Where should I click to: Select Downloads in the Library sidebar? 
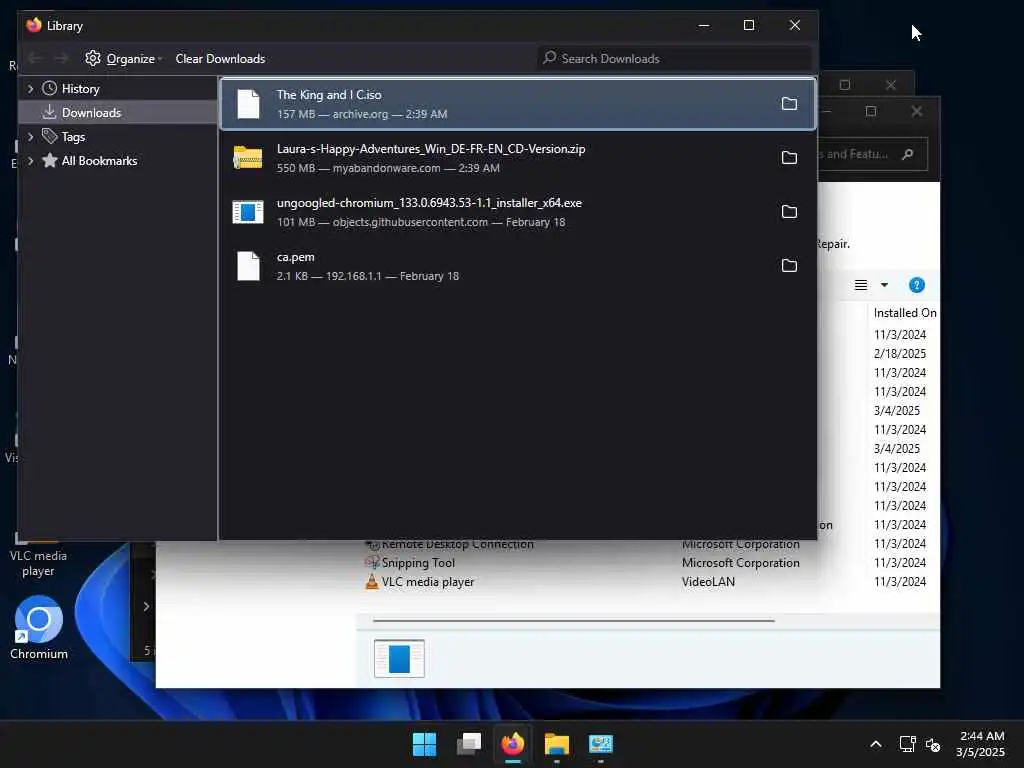click(x=118, y=112)
